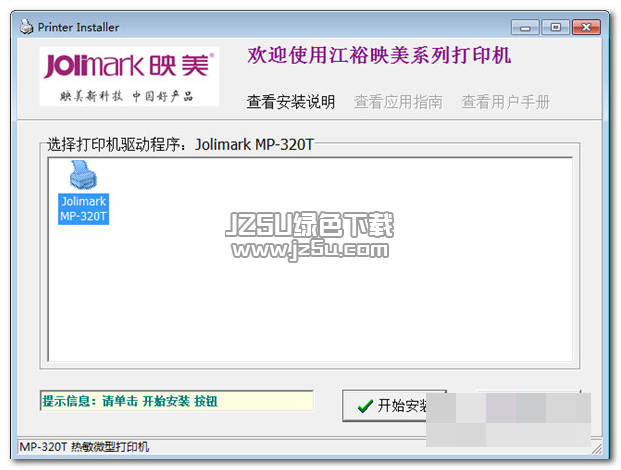The height and width of the screenshot is (470, 621).
Task: Click the 欢迎使用江裕映美系列打印机 heading
Action: [x=379, y=55]
